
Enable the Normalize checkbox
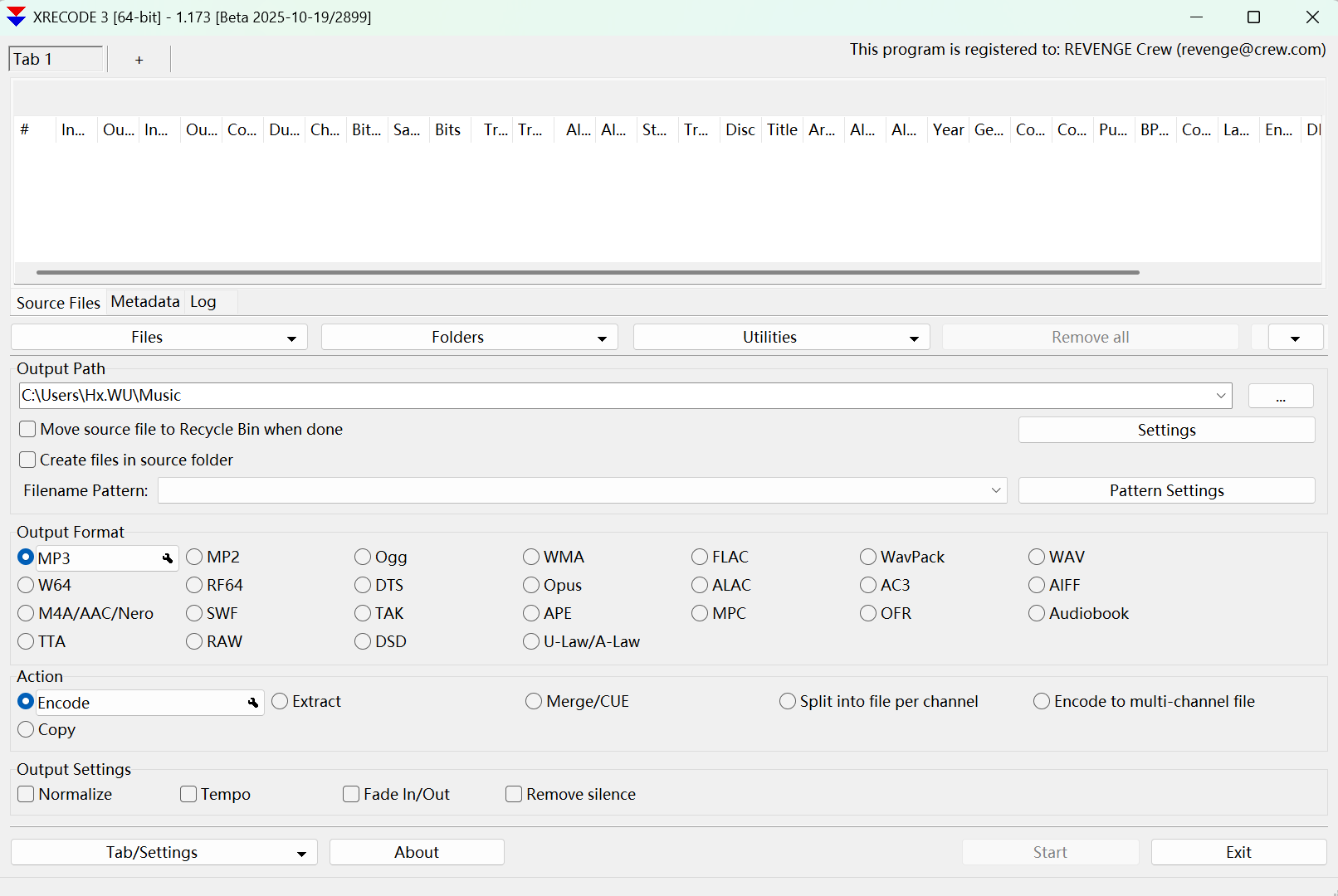tap(27, 794)
